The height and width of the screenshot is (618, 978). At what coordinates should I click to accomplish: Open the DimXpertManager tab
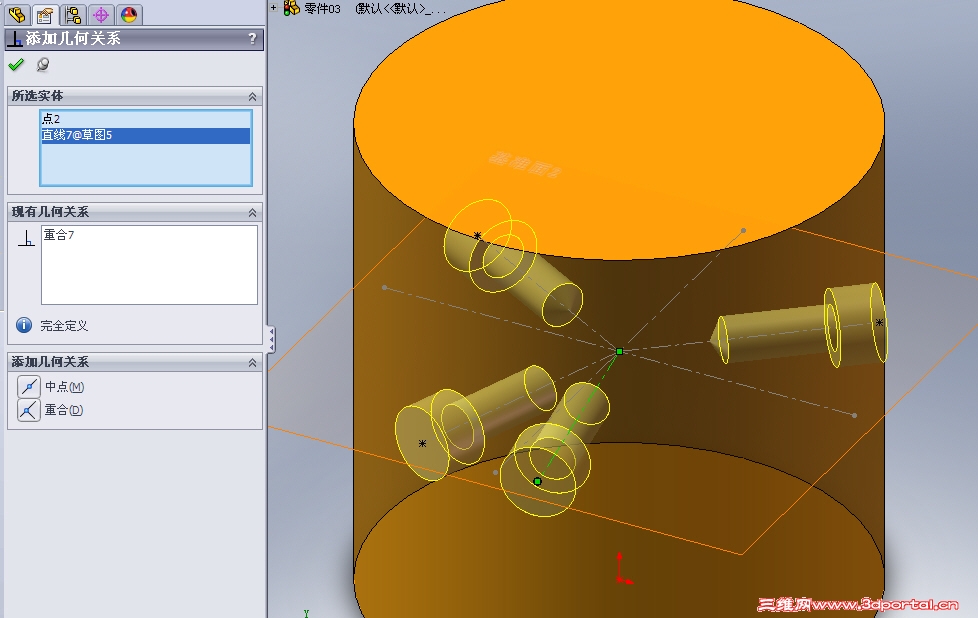(101, 14)
